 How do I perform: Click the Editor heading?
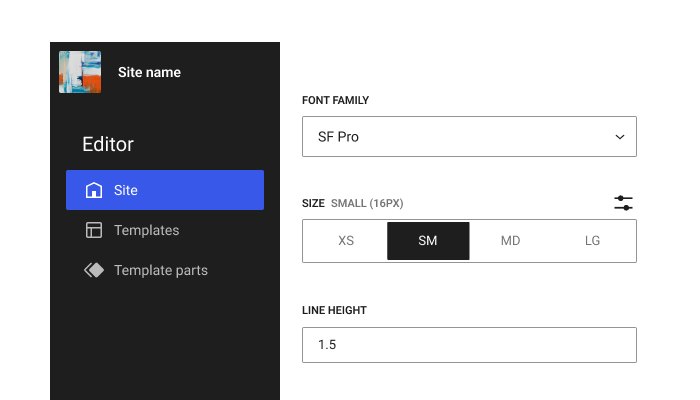coord(108,144)
